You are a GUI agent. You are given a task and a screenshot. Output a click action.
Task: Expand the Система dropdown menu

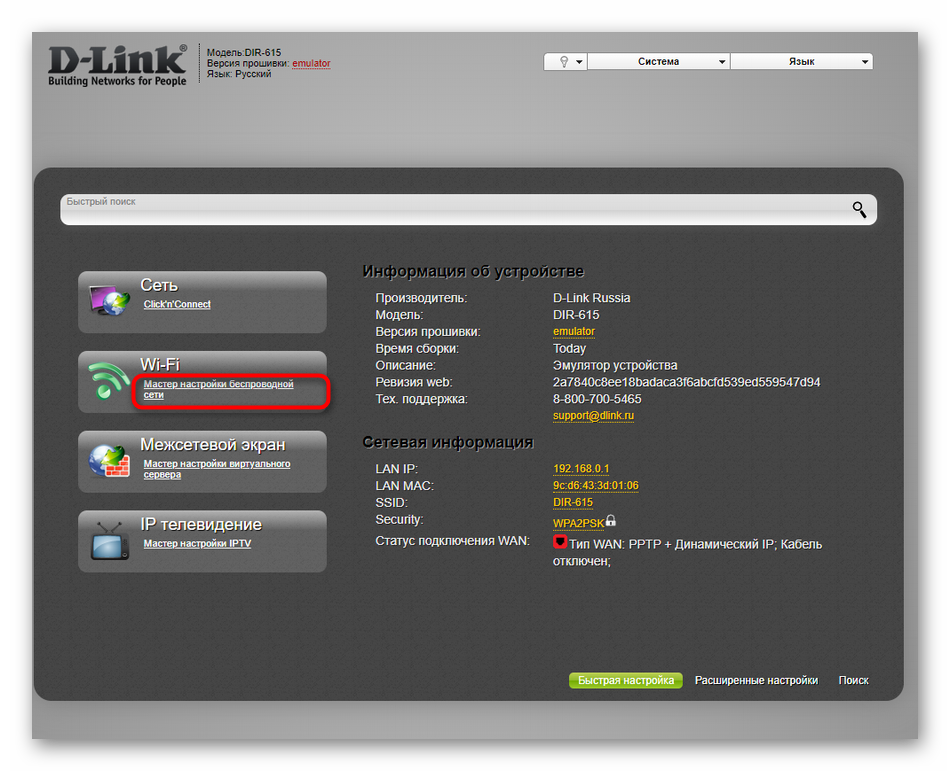point(658,62)
